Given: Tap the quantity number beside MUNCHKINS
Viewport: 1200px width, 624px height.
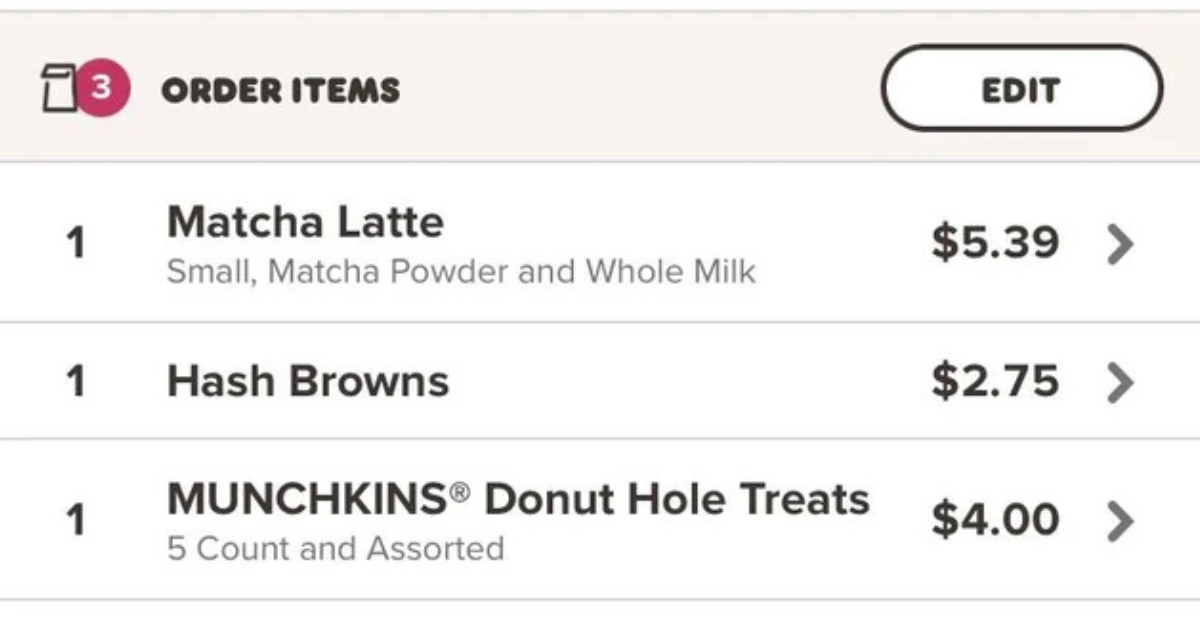Looking at the screenshot, I should coord(75,520).
